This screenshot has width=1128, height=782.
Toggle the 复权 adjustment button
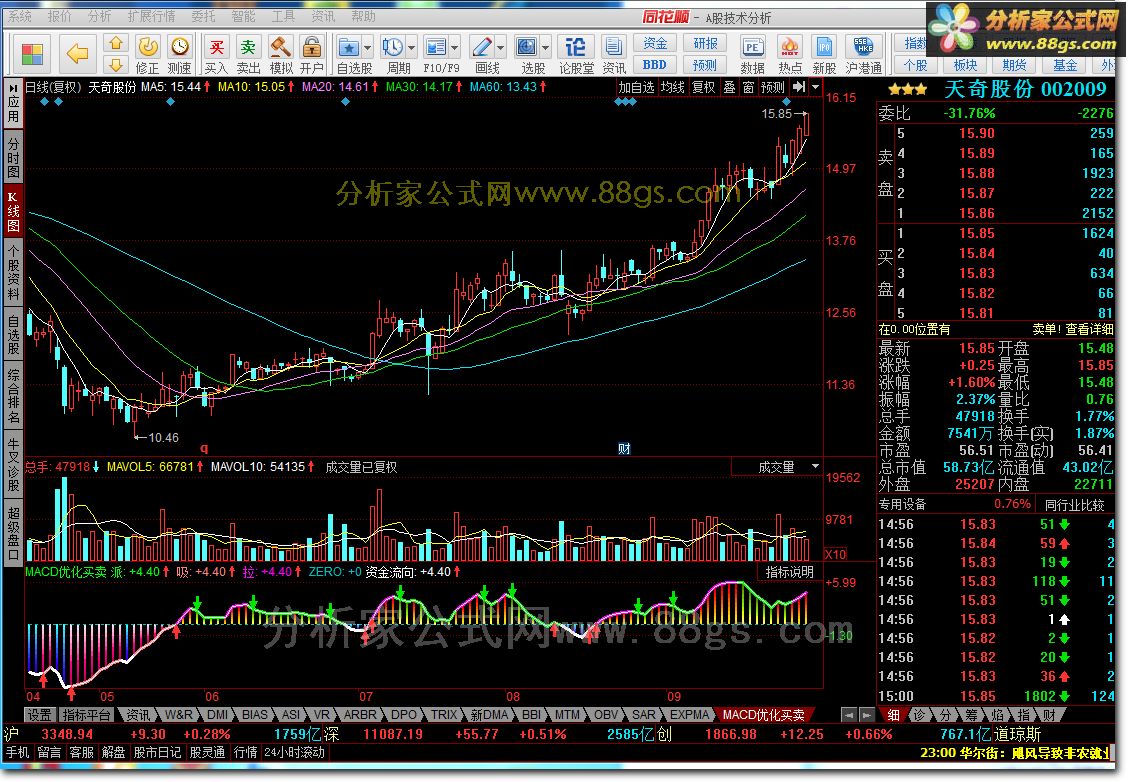click(x=704, y=87)
